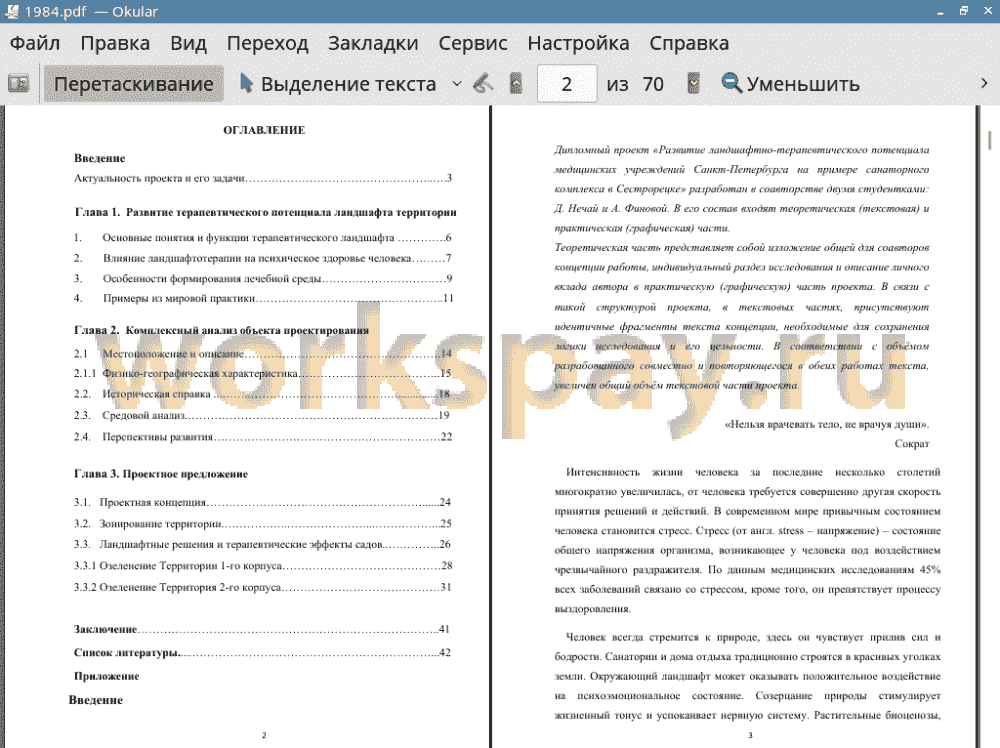Click "Особенности формирования лечебной среды" line
Screen dimensions: 1000x748
[x=263, y=278]
